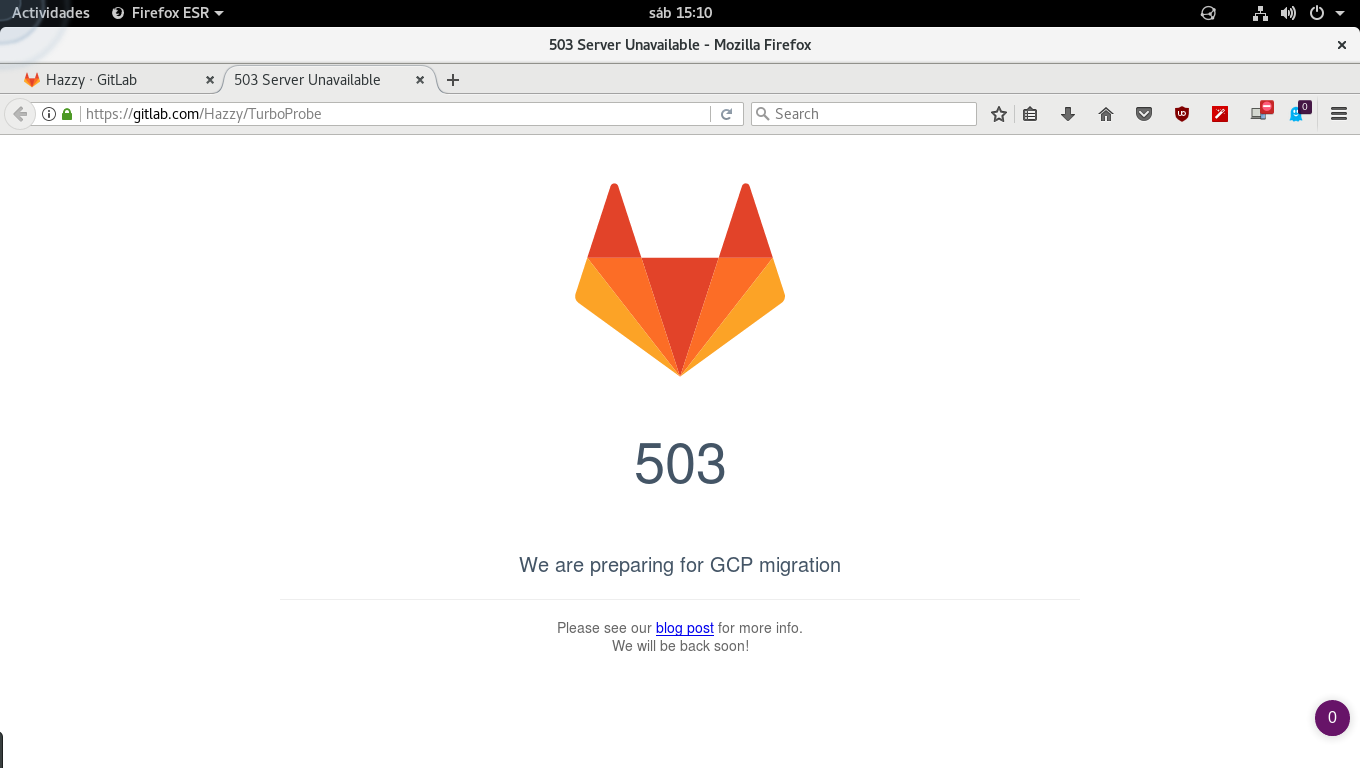Click the circular tray icon left of network icon
This screenshot has height=768, width=1360.
pyautogui.click(x=1208, y=13)
